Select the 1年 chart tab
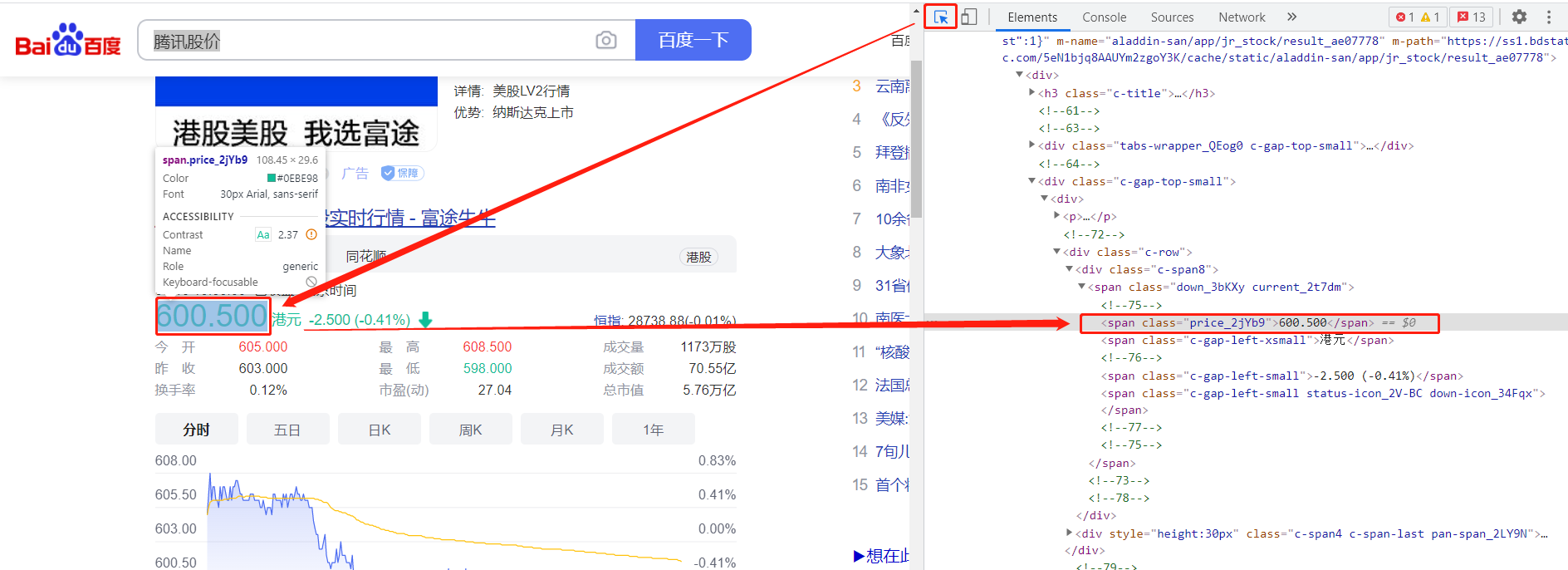This screenshot has width=1568, height=570. click(654, 430)
